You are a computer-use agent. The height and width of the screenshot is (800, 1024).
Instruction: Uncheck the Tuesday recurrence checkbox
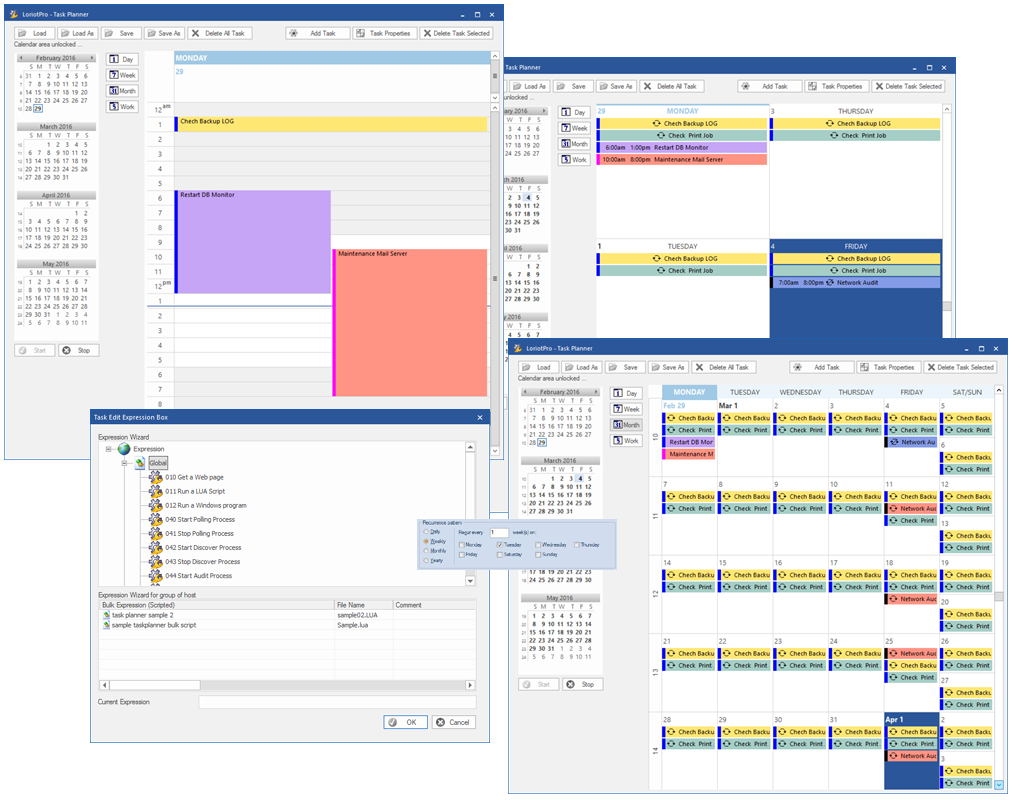(500, 545)
